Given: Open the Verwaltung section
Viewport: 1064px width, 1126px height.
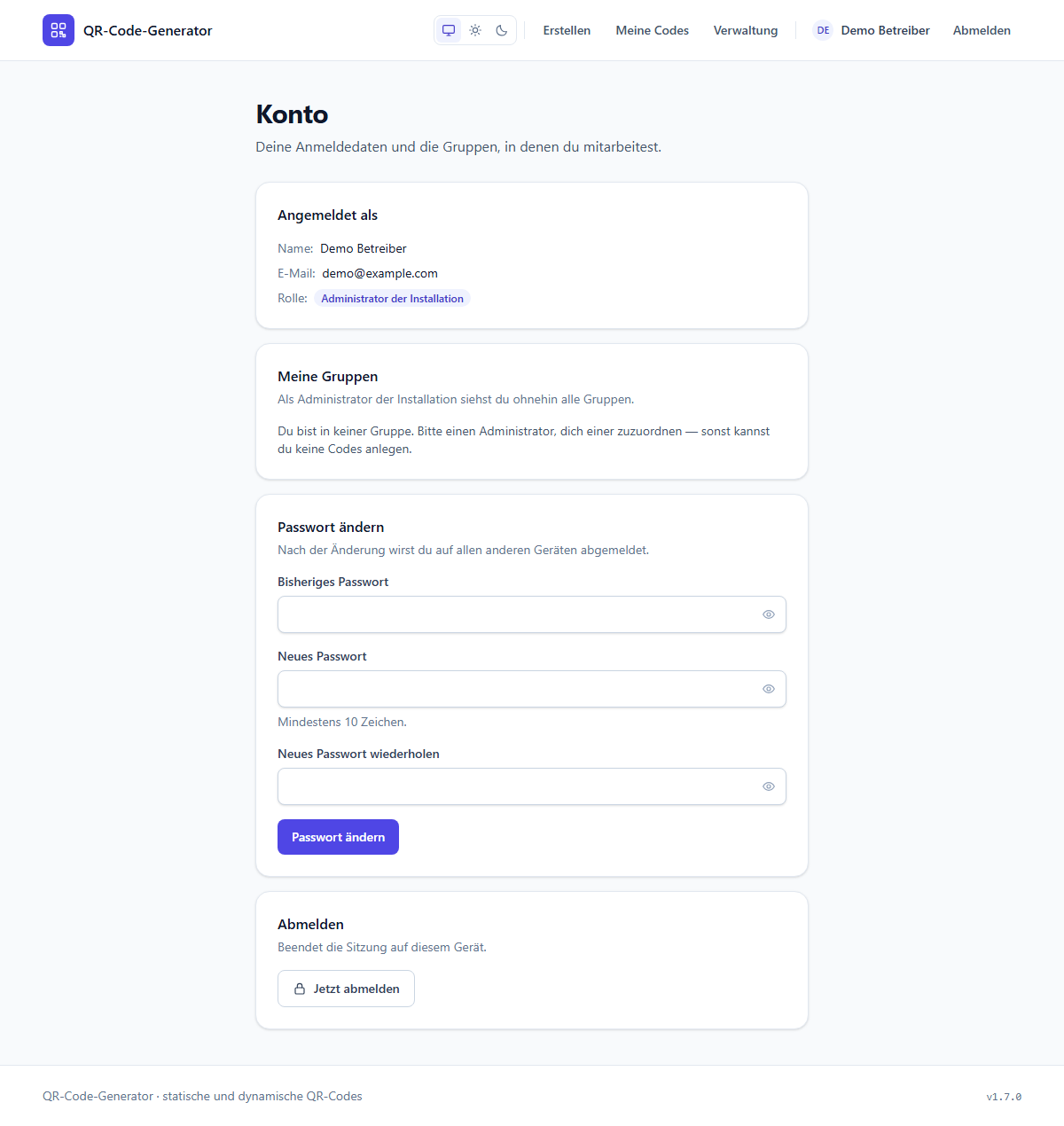Looking at the screenshot, I should pos(746,30).
